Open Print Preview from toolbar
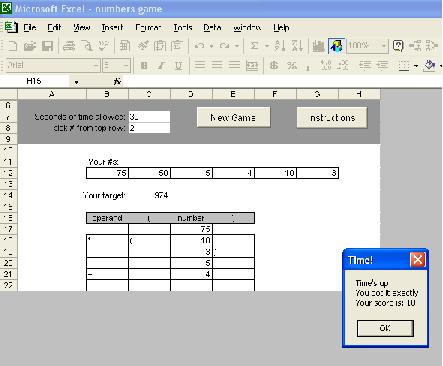Screen dimensions: 443x366 click(87, 46)
